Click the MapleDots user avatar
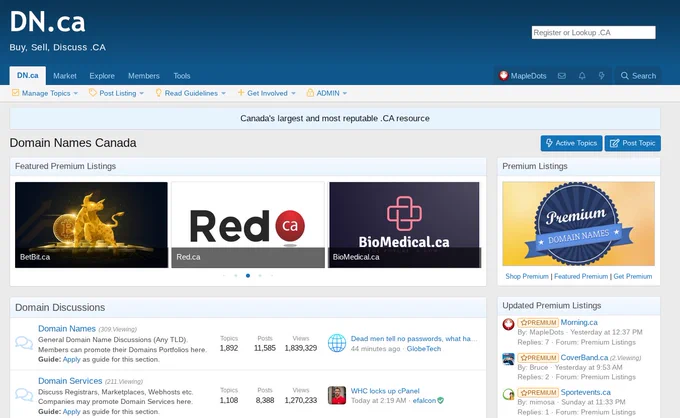This screenshot has width=680, height=418. tap(503, 75)
